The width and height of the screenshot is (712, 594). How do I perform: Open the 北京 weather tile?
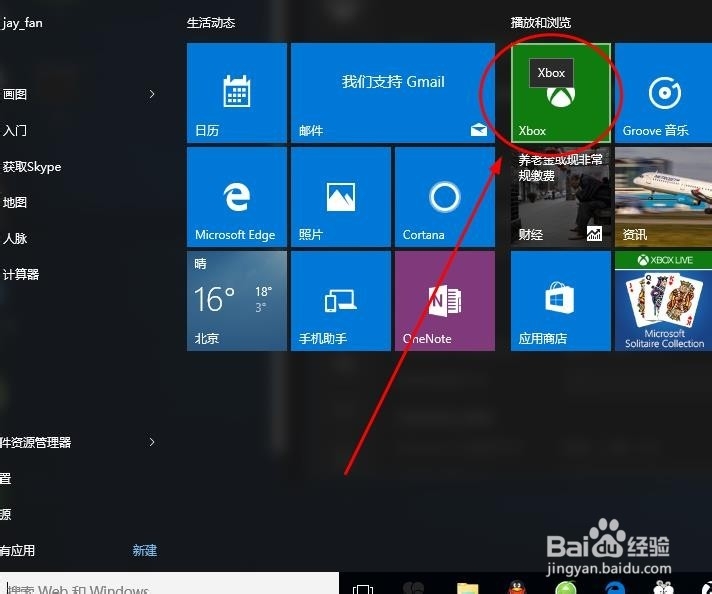click(237, 301)
